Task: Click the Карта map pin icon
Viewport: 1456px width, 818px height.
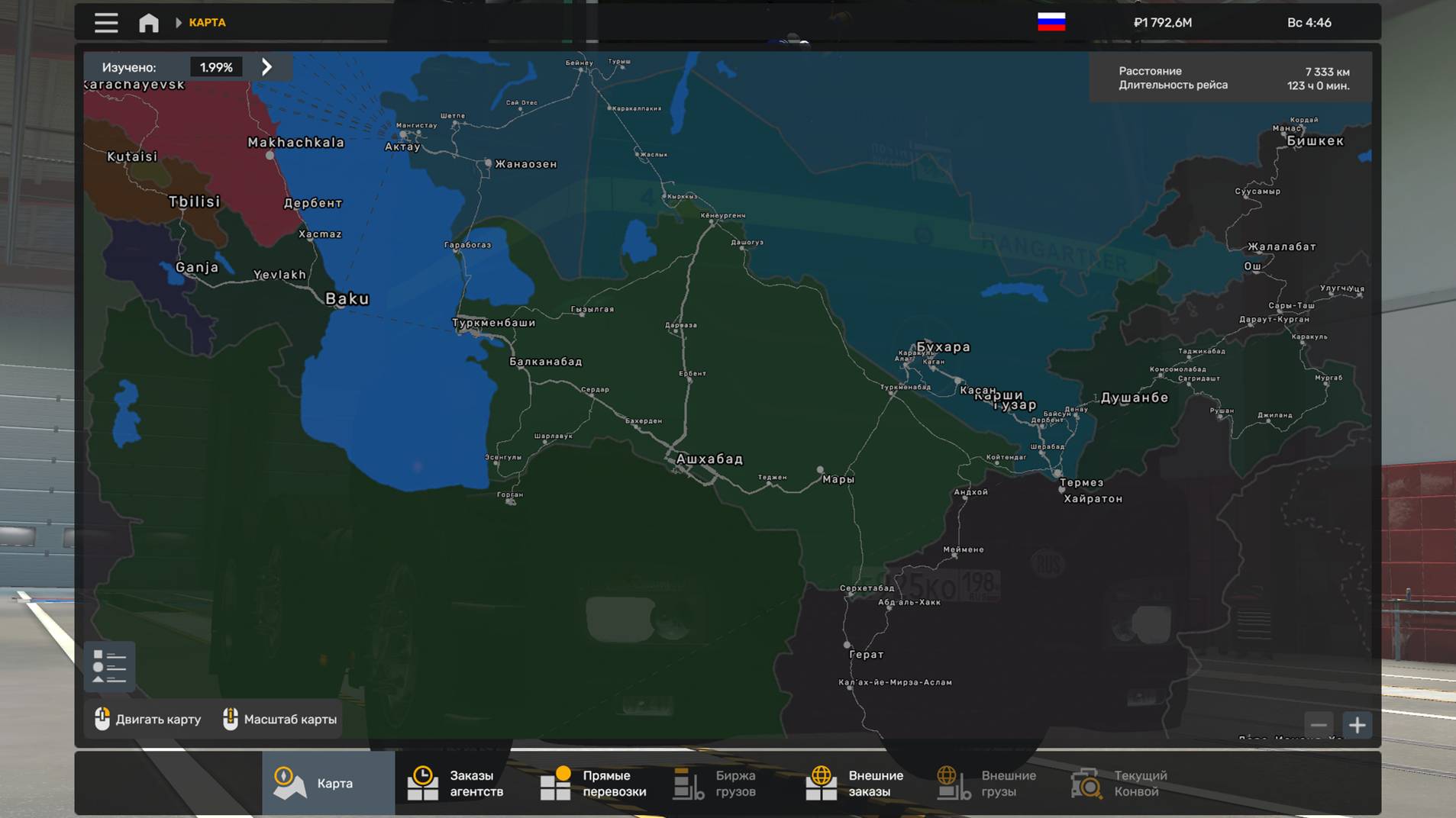Action: point(289,783)
